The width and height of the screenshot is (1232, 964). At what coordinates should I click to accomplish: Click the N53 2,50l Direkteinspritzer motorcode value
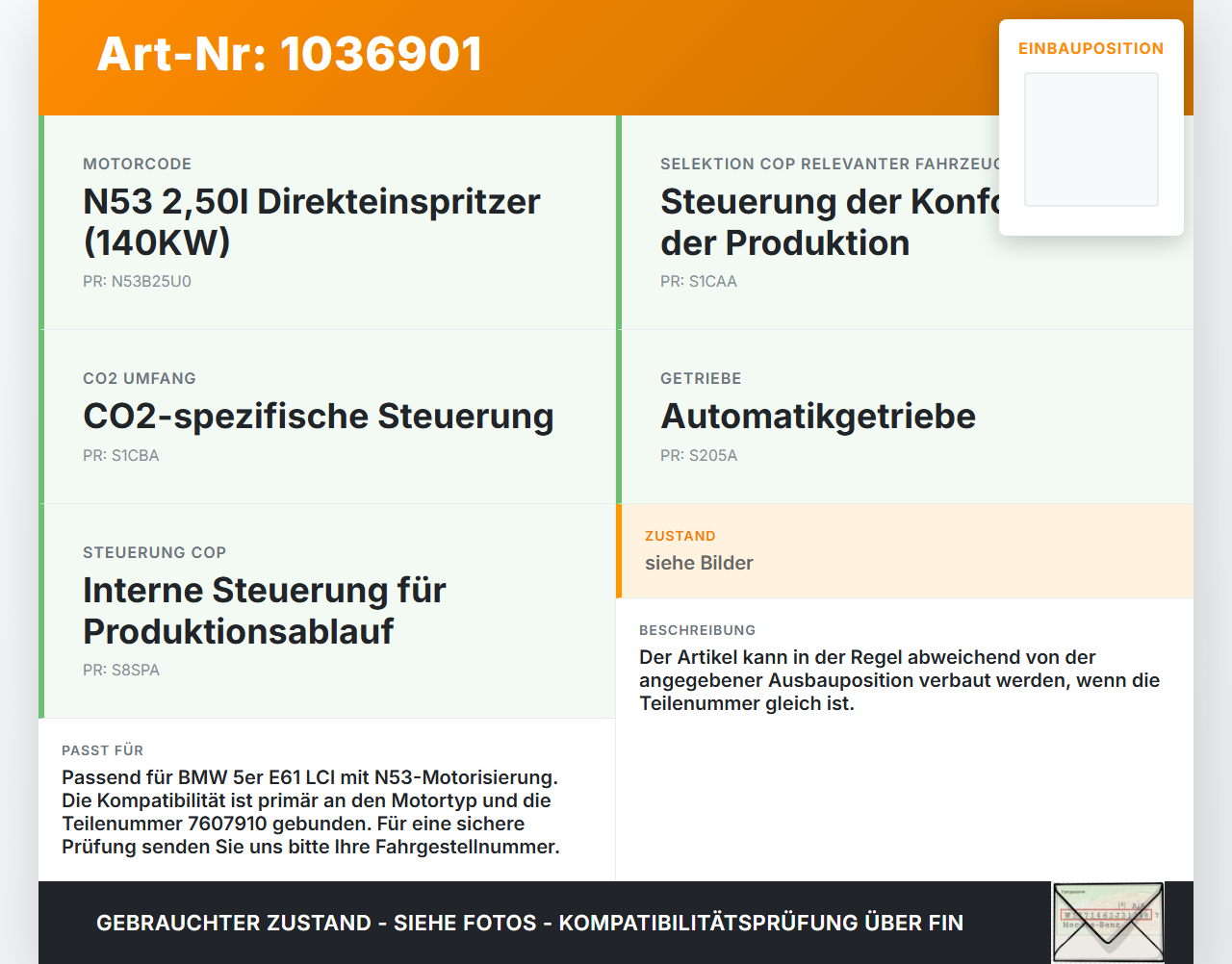(x=312, y=221)
